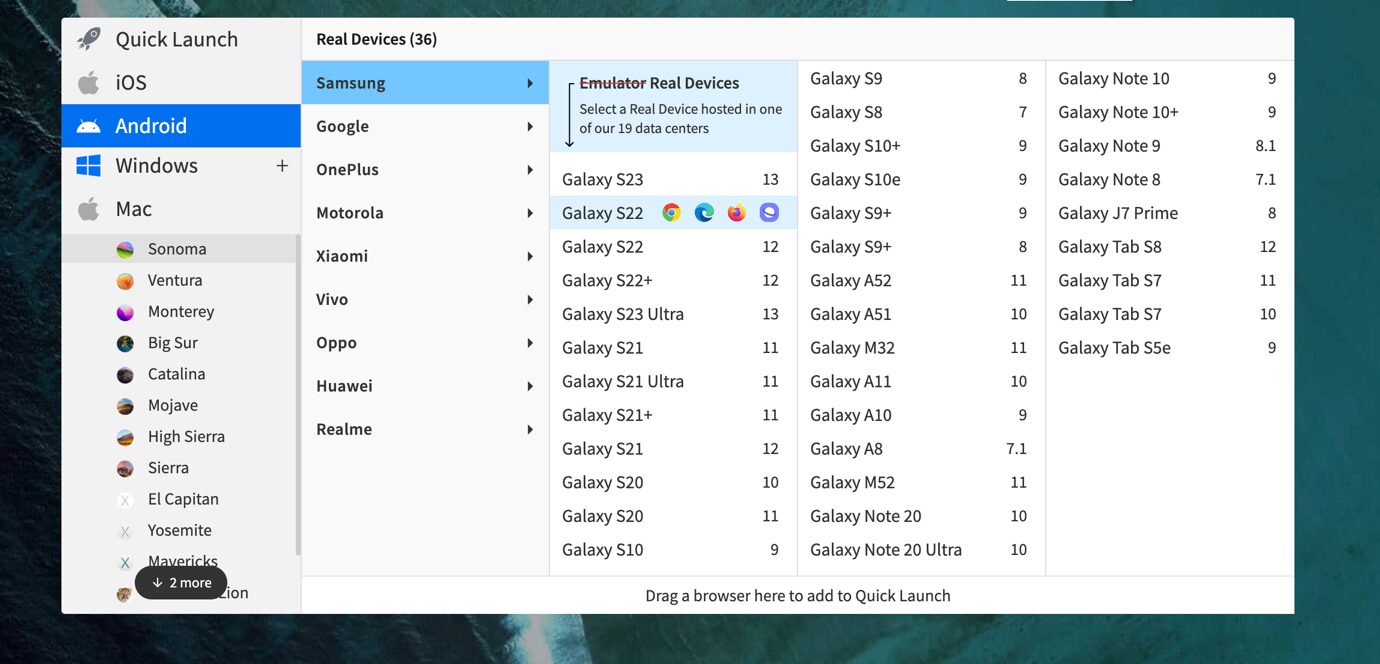Click the Quick Launch rocket icon
The image size is (1380, 664).
click(88, 38)
